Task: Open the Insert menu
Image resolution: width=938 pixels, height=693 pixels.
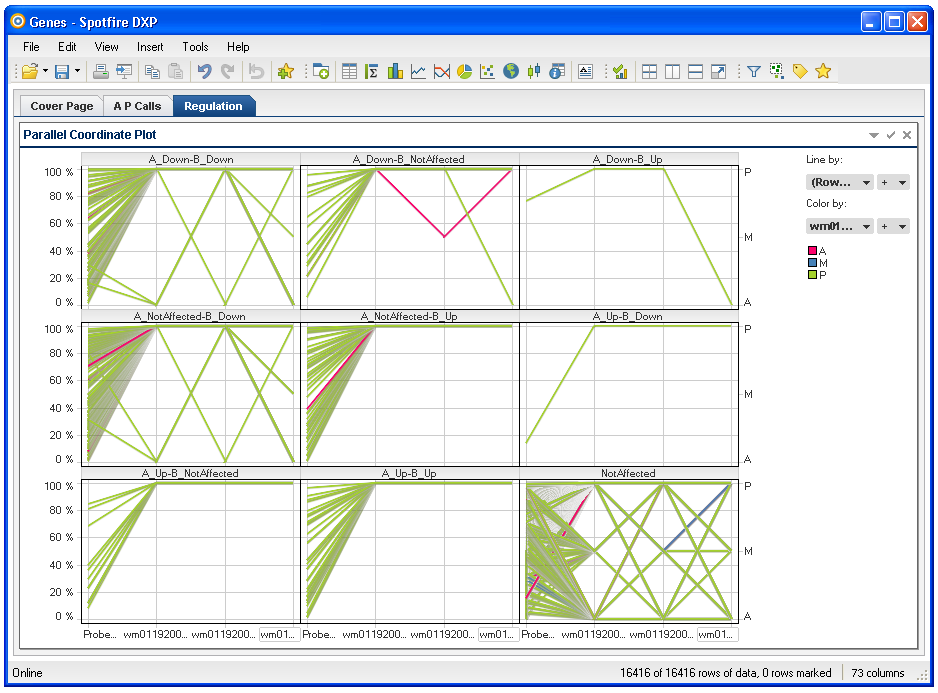Action: tap(150, 47)
